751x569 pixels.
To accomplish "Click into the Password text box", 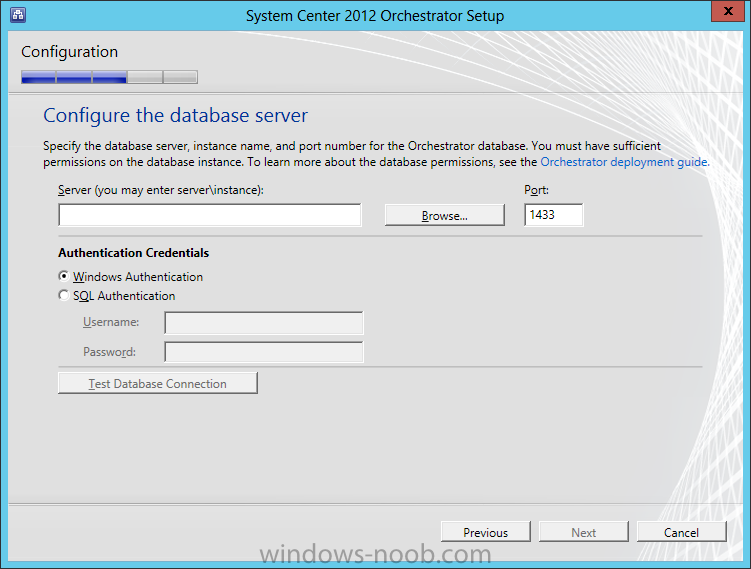I will click(x=264, y=352).
